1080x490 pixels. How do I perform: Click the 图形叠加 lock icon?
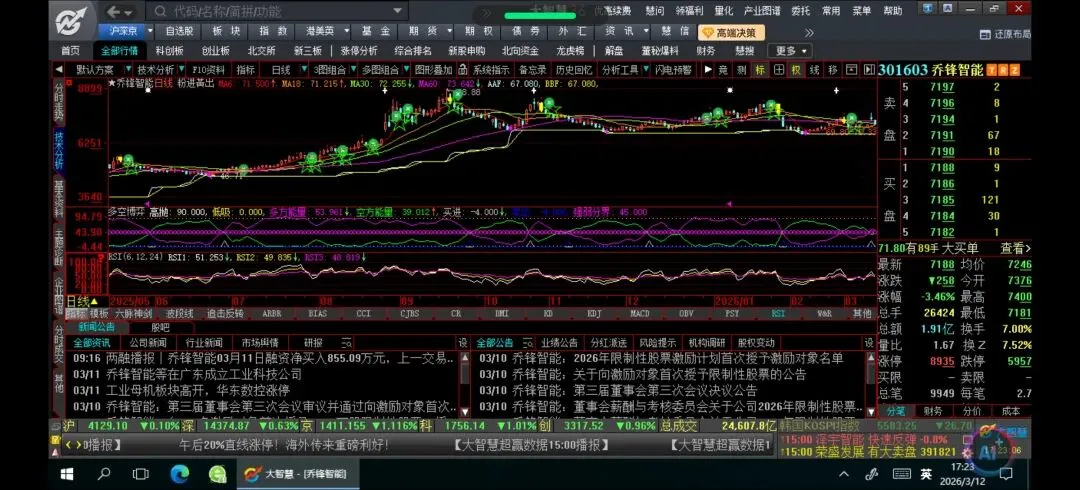[463, 70]
